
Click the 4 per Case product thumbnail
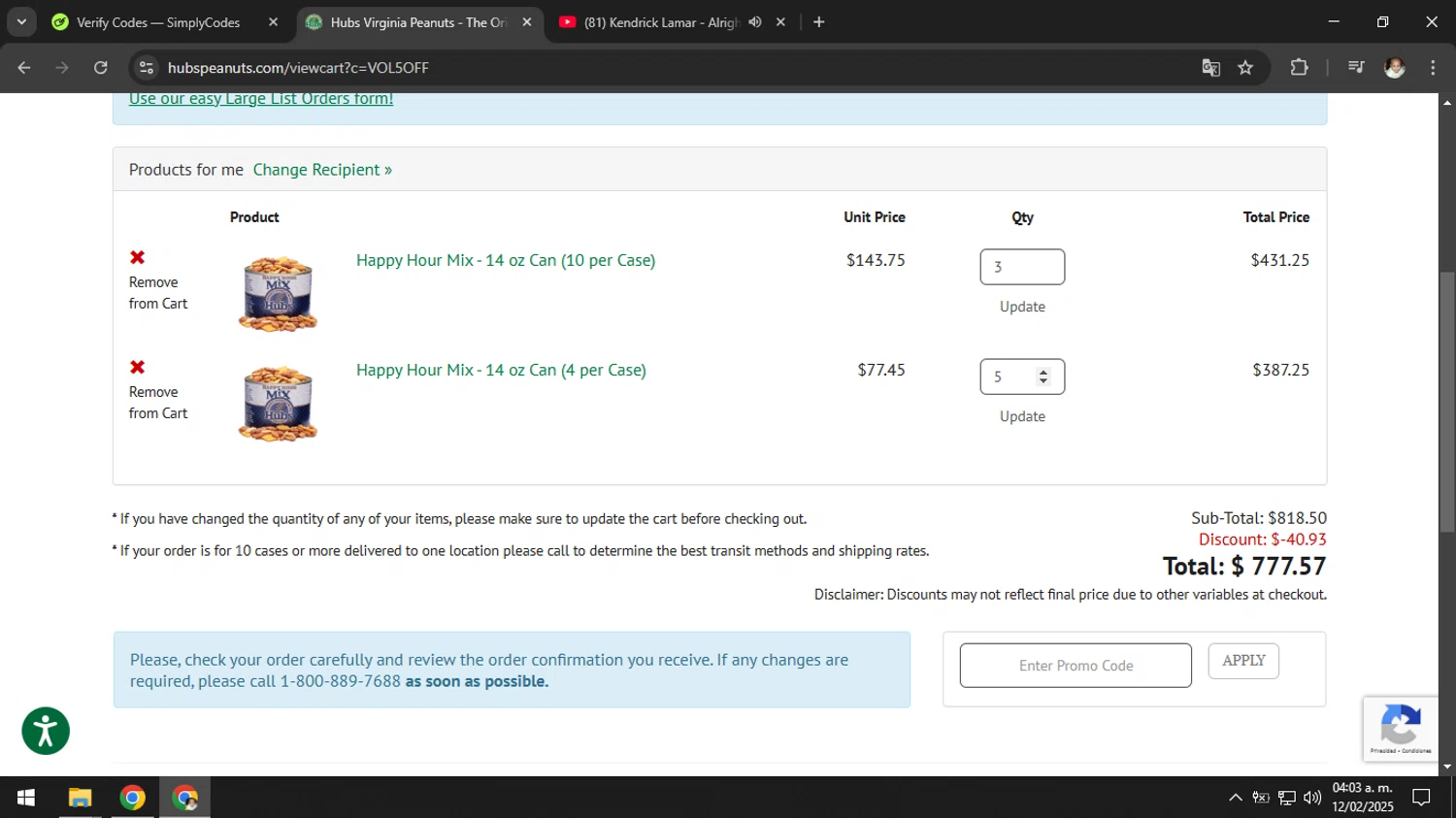pyautogui.click(x=278, y=404)
